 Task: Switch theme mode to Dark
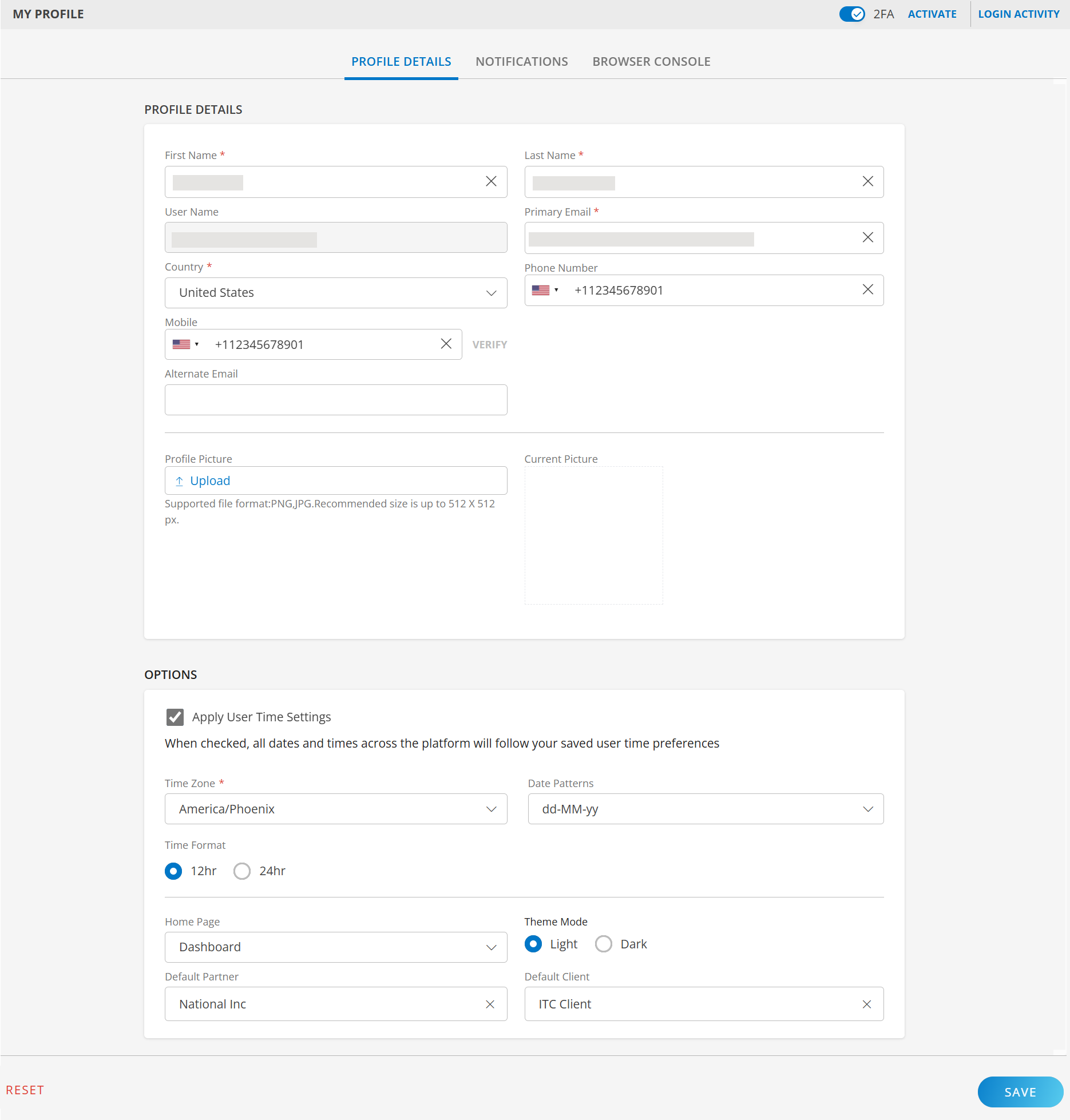pos(603,944)
